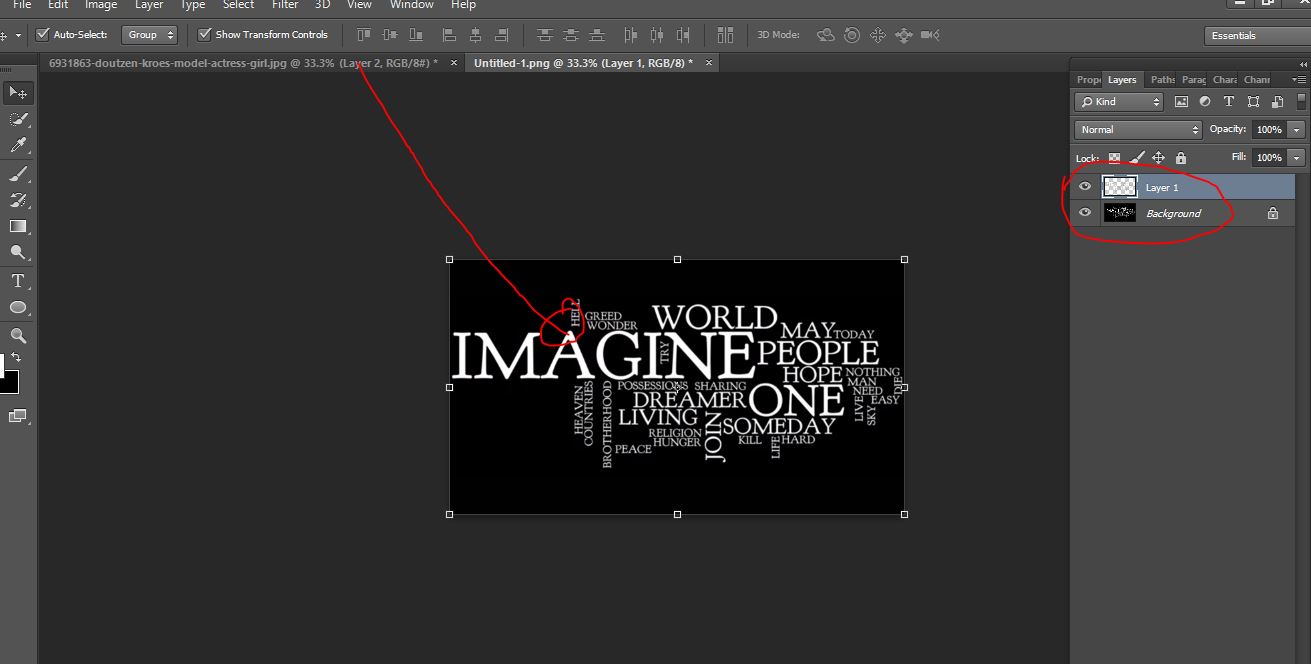Screen dimensions: 1311x664
Task: Enable Auto-Select checkbox
Action: 42,34
